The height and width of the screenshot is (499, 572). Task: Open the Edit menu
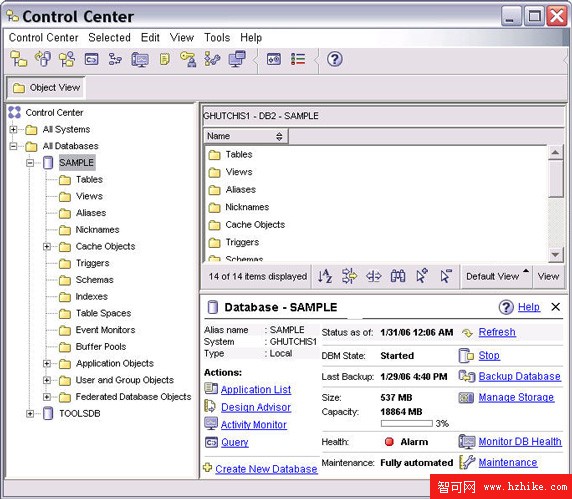pyautogui.click(x=150, y=38)
